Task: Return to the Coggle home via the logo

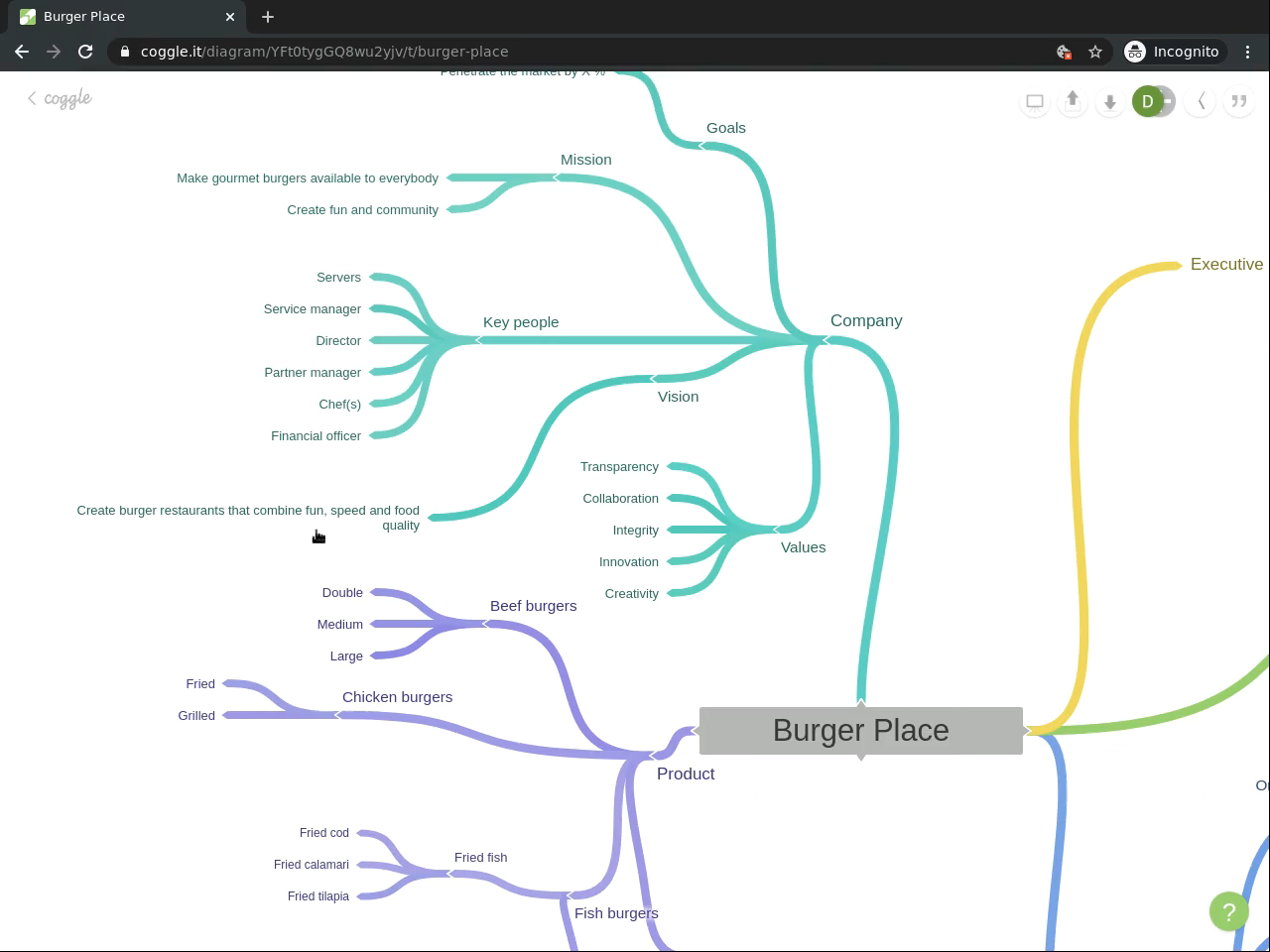Action: [x=61, y=98]
